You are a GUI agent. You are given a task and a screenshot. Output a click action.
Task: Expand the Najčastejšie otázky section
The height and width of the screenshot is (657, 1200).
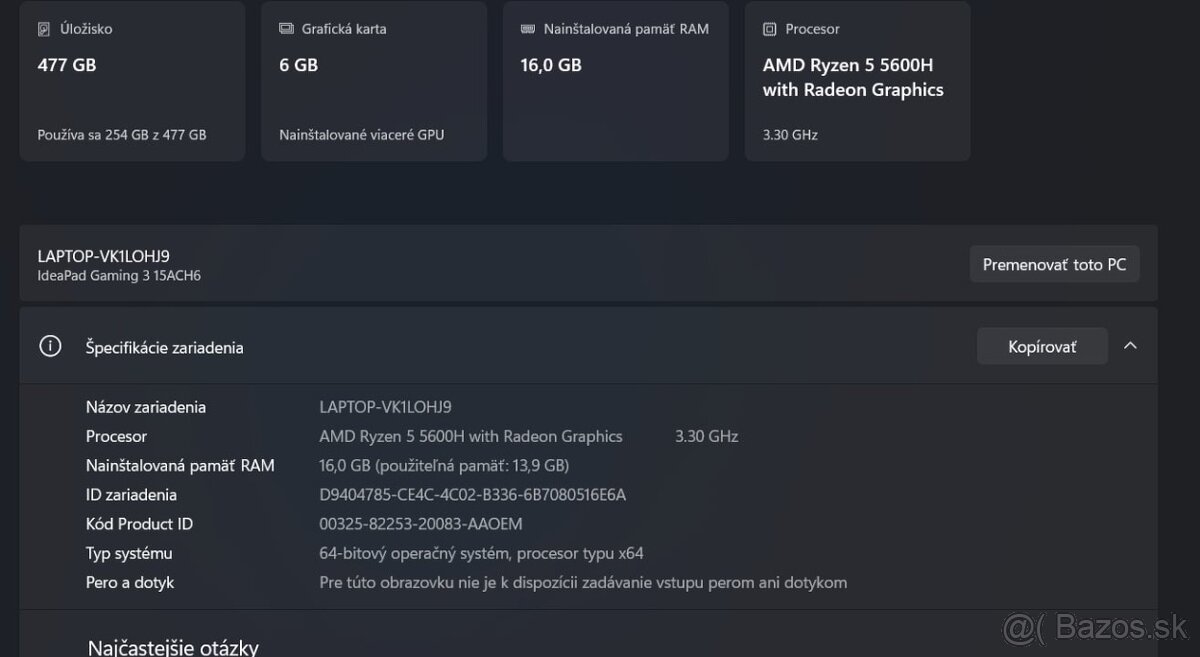tap(173, 645)
